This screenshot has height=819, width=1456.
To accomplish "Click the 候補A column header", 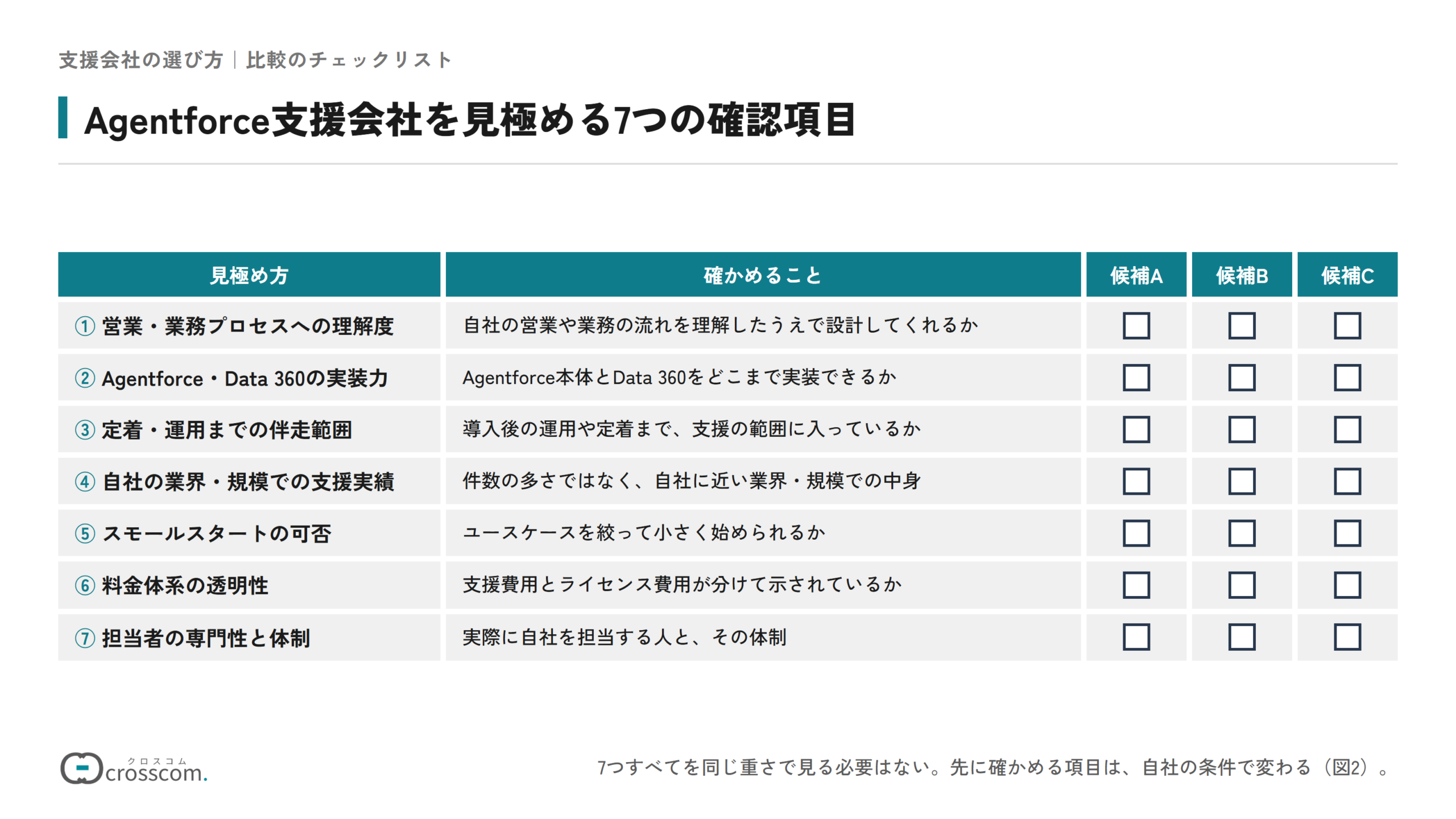I will (x=1136, y=275).
